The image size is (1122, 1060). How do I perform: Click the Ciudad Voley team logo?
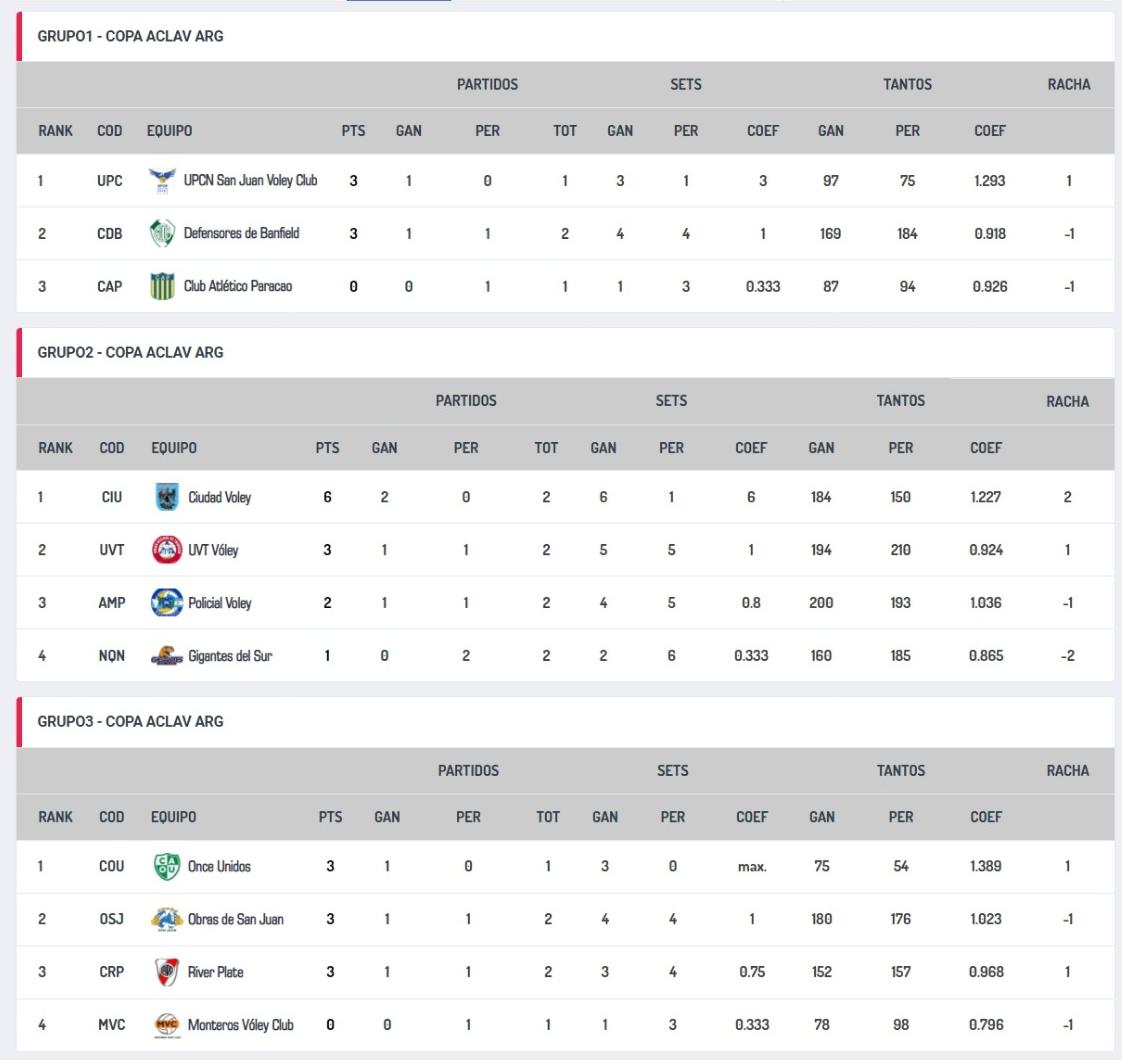click(166, 497)
